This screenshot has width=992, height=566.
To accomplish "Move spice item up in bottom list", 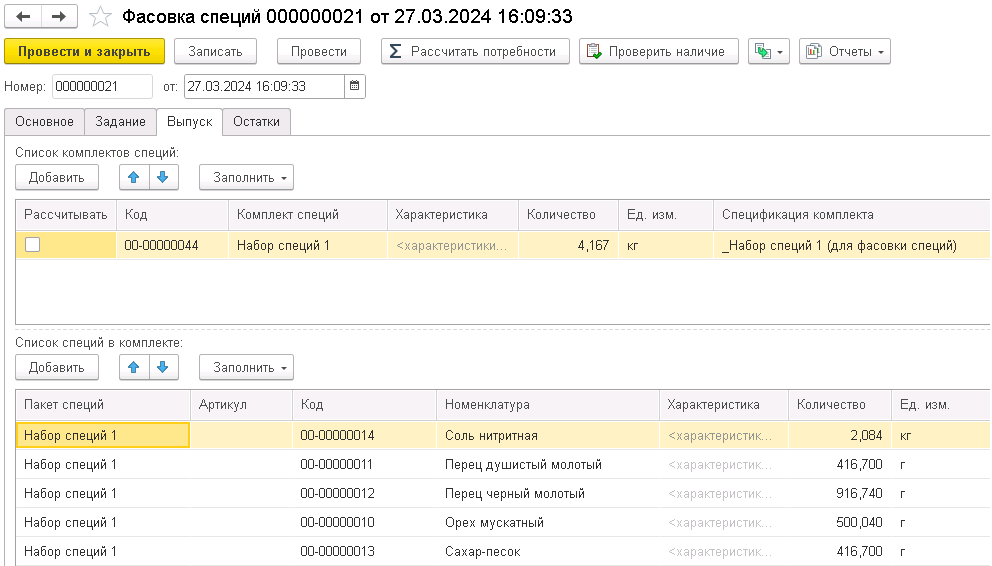I will pyautogui.click(x=134, y=367).
